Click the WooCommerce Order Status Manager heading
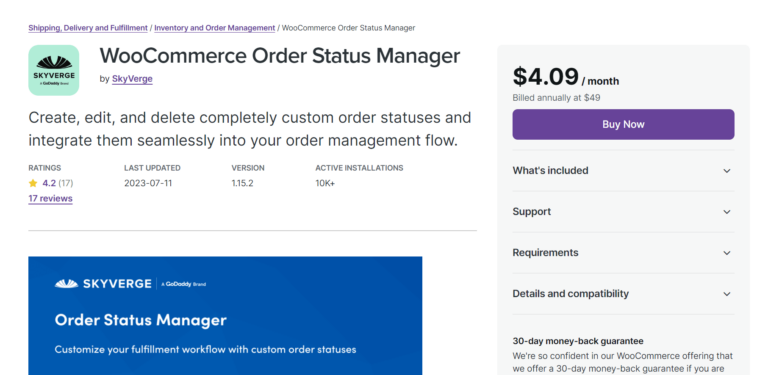 coord(280,56)
